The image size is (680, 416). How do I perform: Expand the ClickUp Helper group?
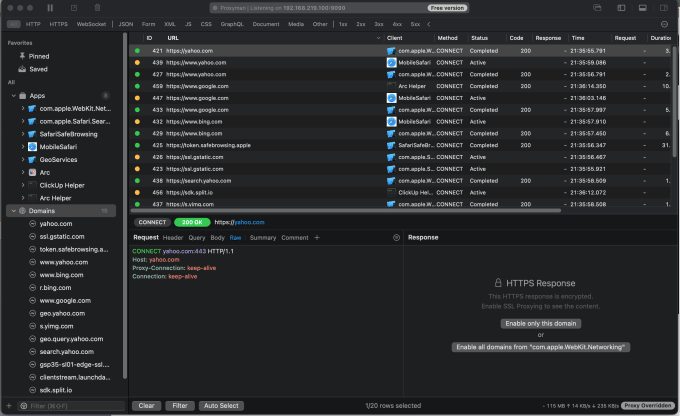pyautogui.click(x=23, y=185)
